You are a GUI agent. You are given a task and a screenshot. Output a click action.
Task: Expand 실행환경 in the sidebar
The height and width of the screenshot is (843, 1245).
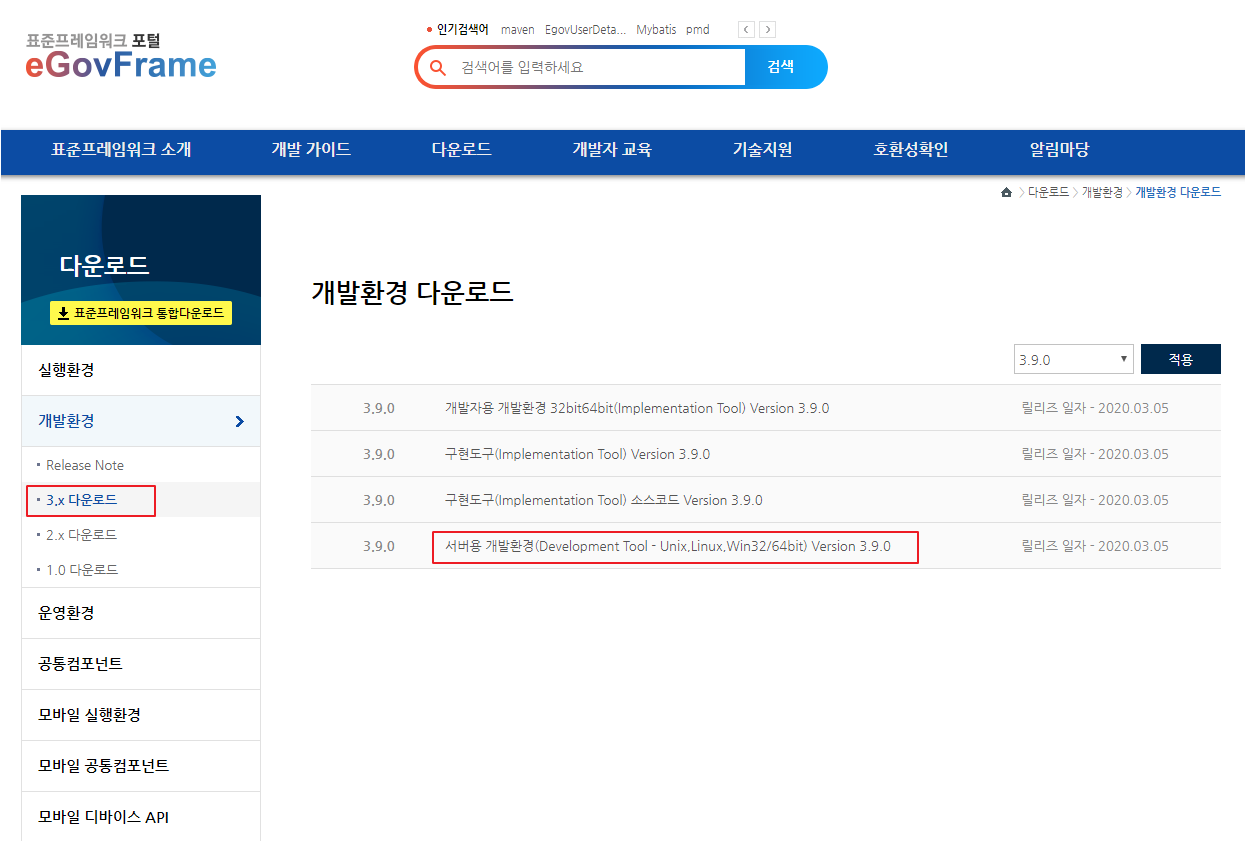click(66, 370)
